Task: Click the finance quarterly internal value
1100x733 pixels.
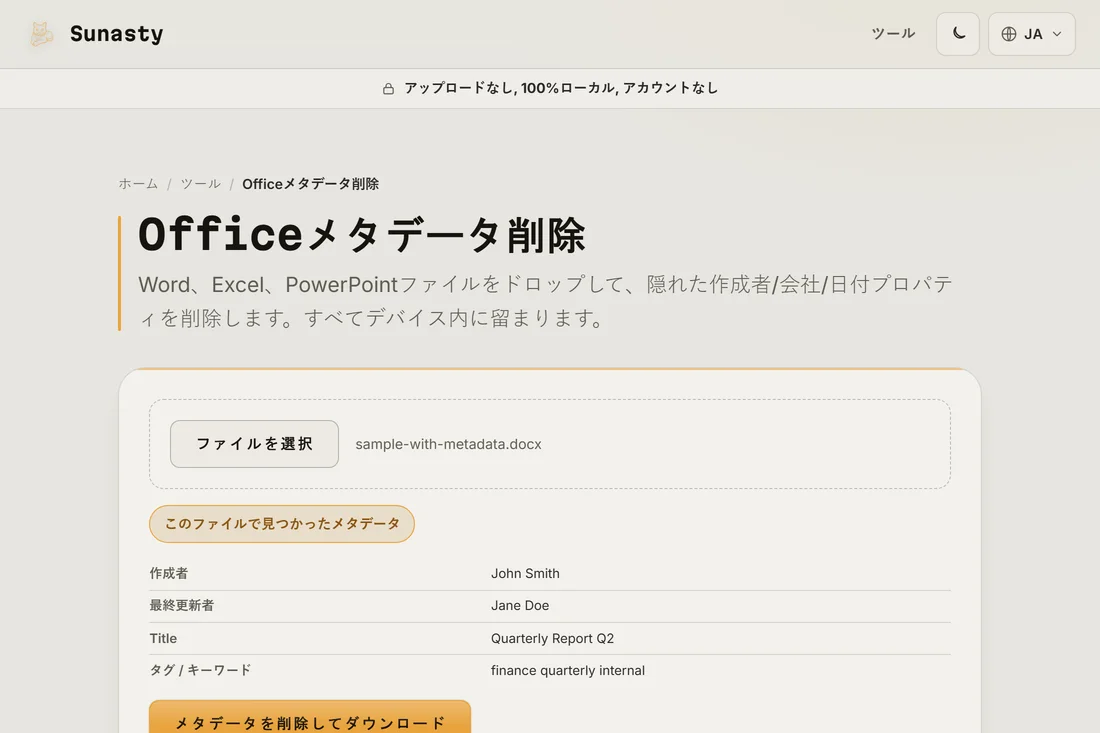Action: tap(568, 671)
